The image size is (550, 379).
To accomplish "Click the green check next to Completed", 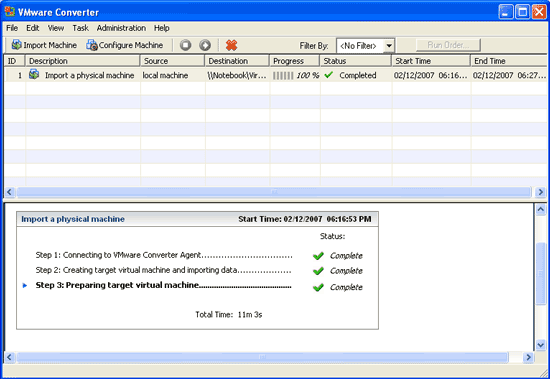I will coord(329,75).
